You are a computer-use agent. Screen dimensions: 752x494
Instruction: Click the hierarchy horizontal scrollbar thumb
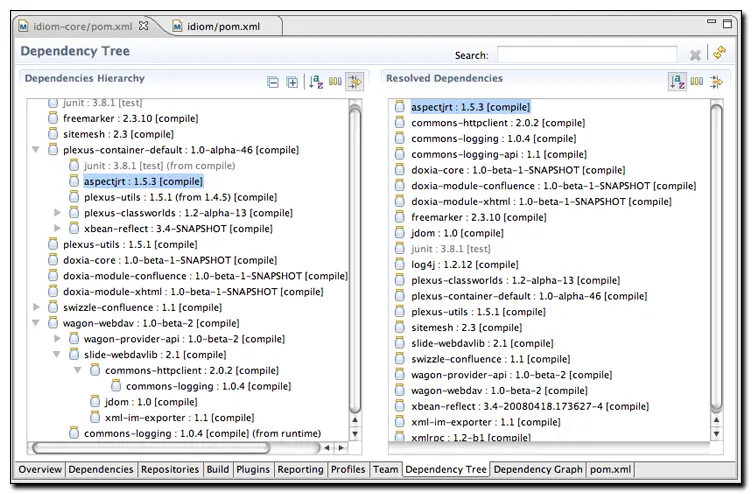151,448
